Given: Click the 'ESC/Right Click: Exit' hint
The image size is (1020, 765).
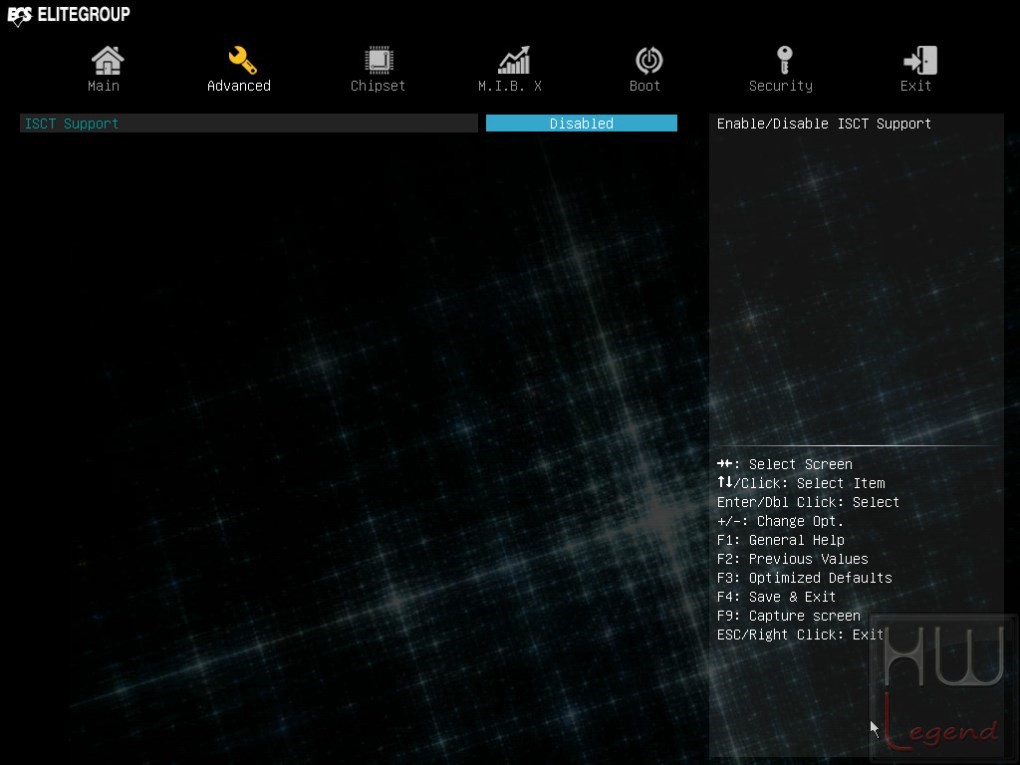Looking at the screenshot, I should pyautogui.click(x=800, y=634).
